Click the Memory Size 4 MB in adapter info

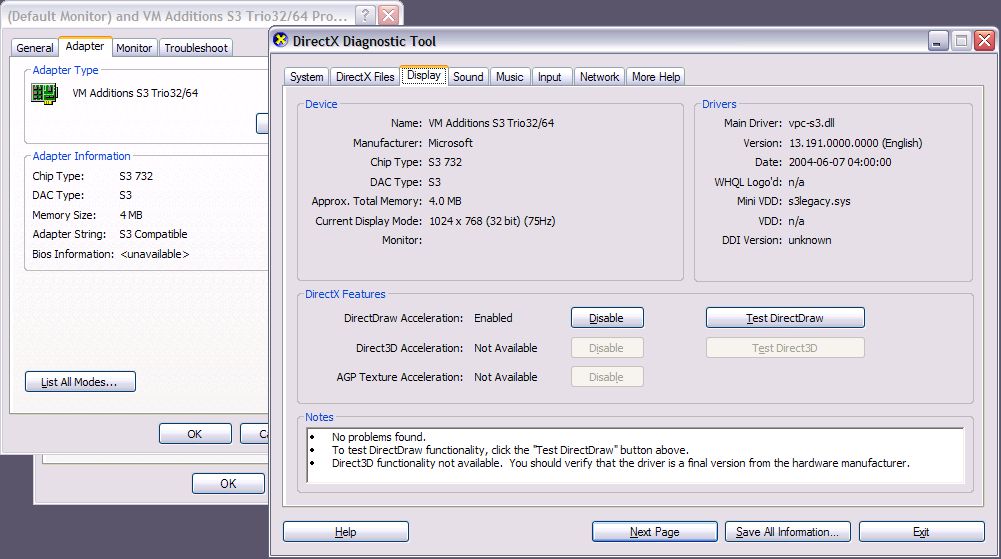click(131, 215)
